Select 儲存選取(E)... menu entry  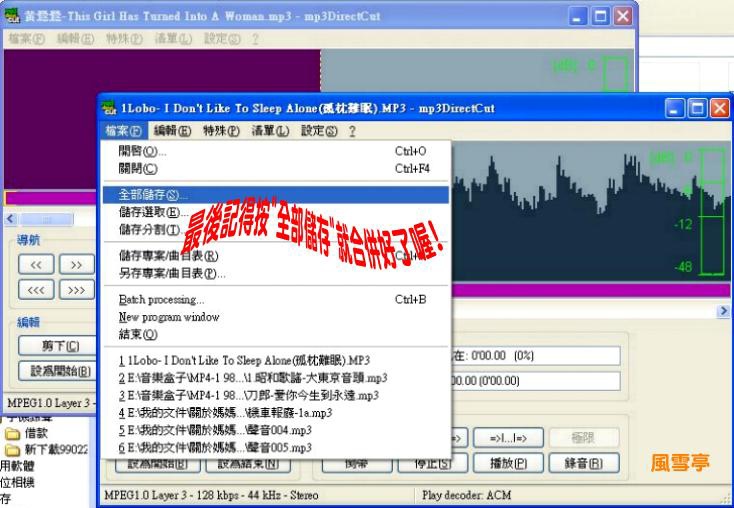276,212
